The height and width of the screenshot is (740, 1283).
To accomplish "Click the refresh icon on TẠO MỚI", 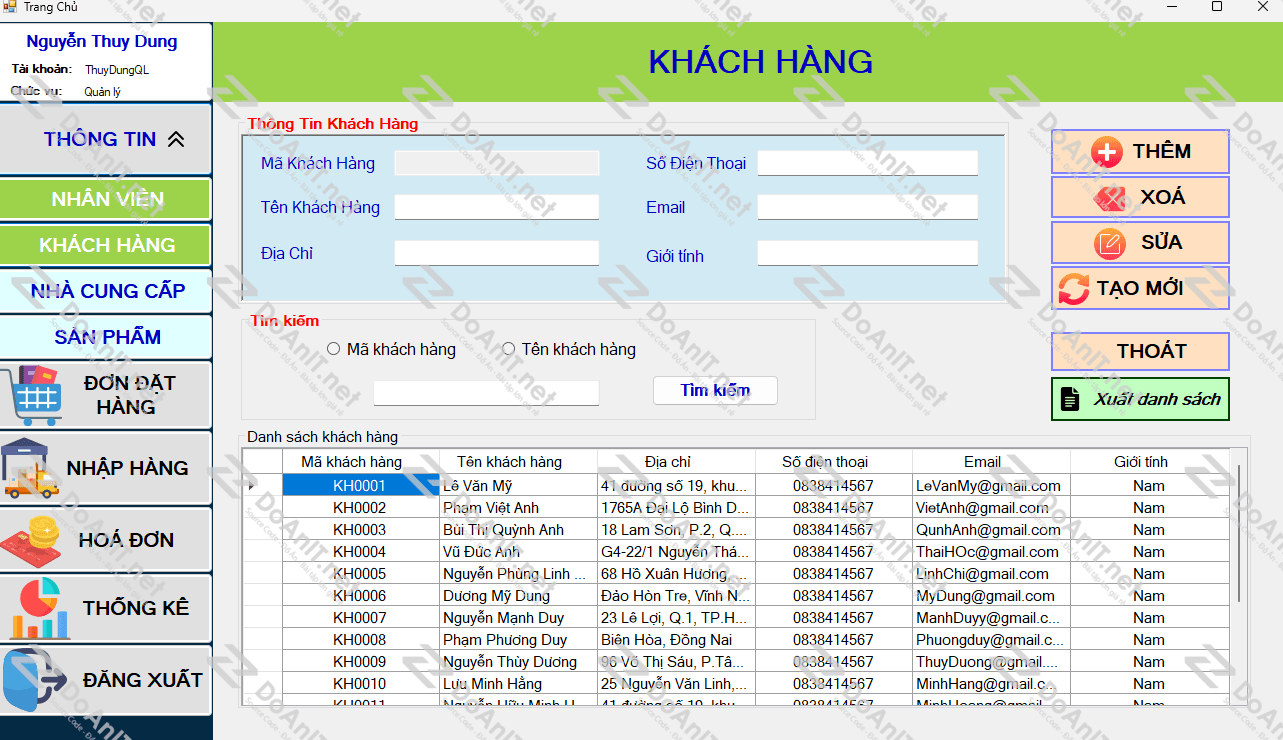I will pos(1073,289).
